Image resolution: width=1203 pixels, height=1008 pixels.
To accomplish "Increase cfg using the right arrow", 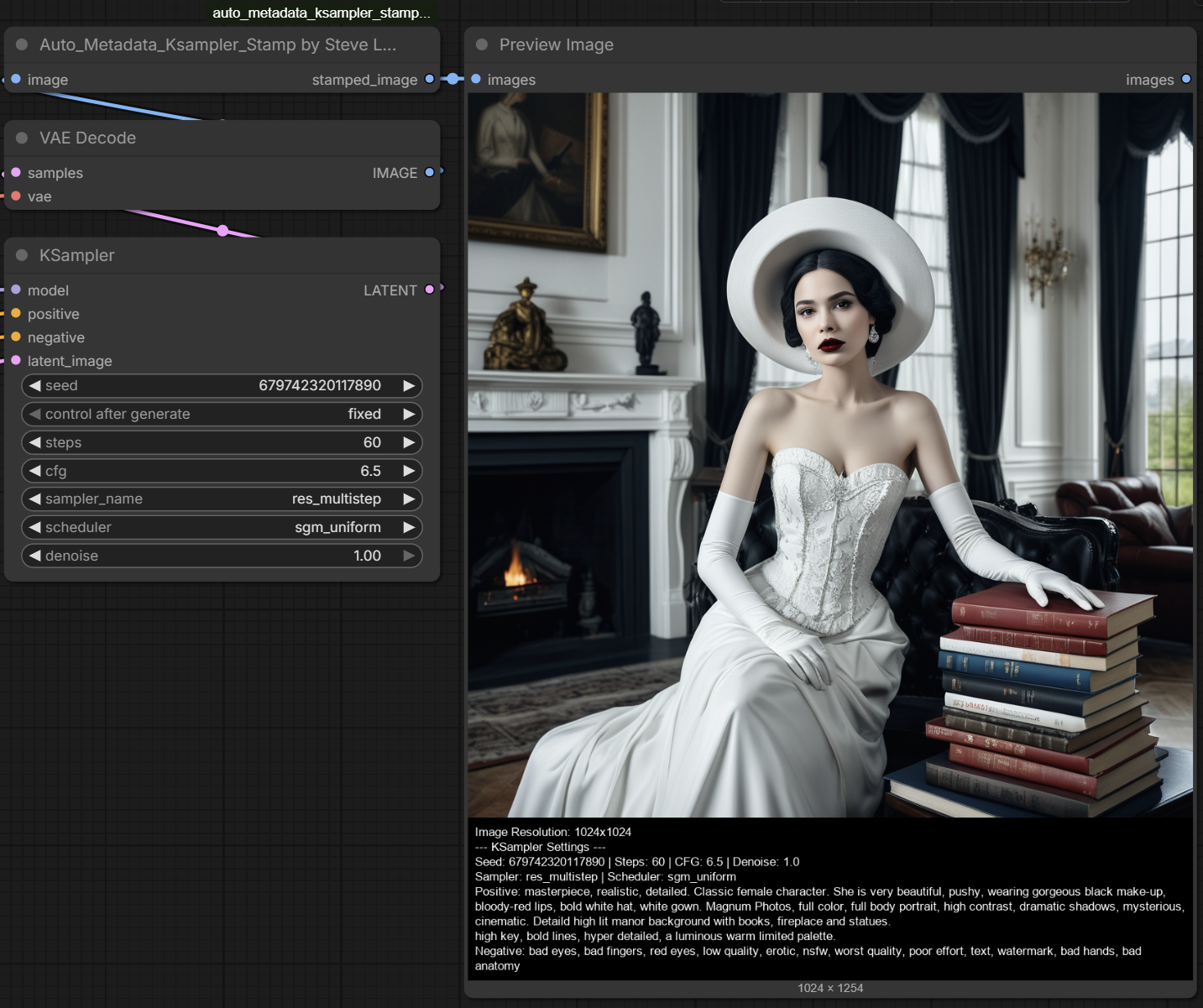I will 409,471.
